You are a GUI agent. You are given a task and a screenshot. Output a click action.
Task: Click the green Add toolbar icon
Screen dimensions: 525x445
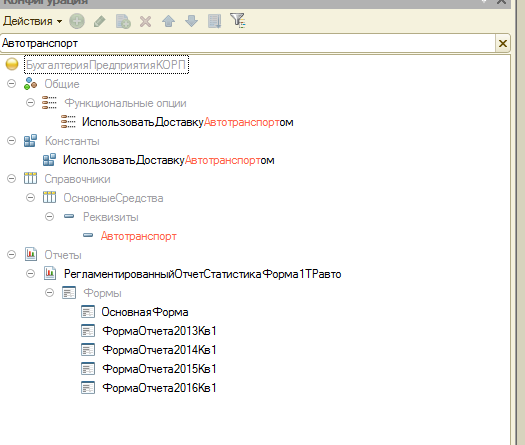[77, 21]
